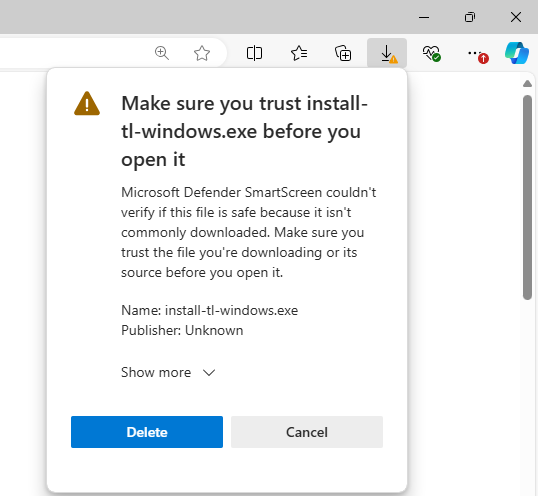Click the 'Name: install-tl-windows.exe' text
The width and height of the screenshot is (538, 496).
(x=210, y=310)
